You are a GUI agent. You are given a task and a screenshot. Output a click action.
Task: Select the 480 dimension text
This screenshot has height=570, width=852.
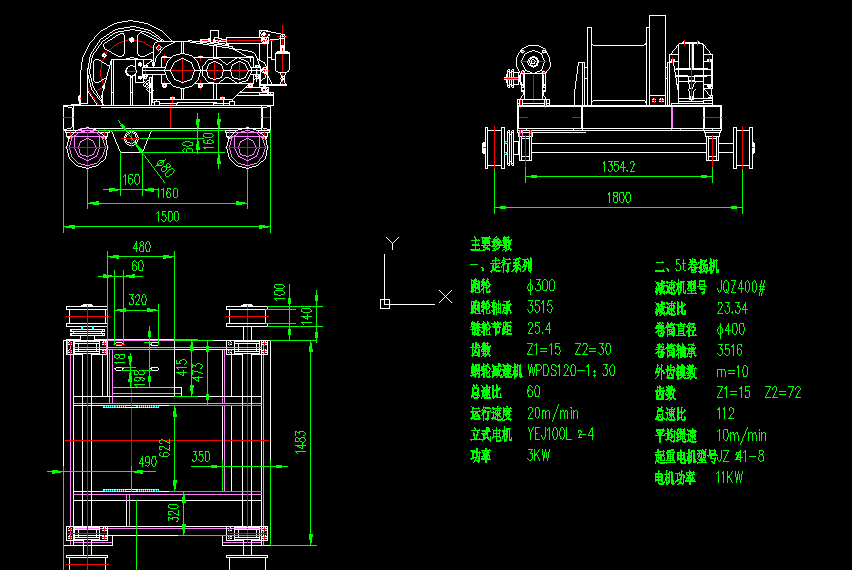tap(142, 247)
